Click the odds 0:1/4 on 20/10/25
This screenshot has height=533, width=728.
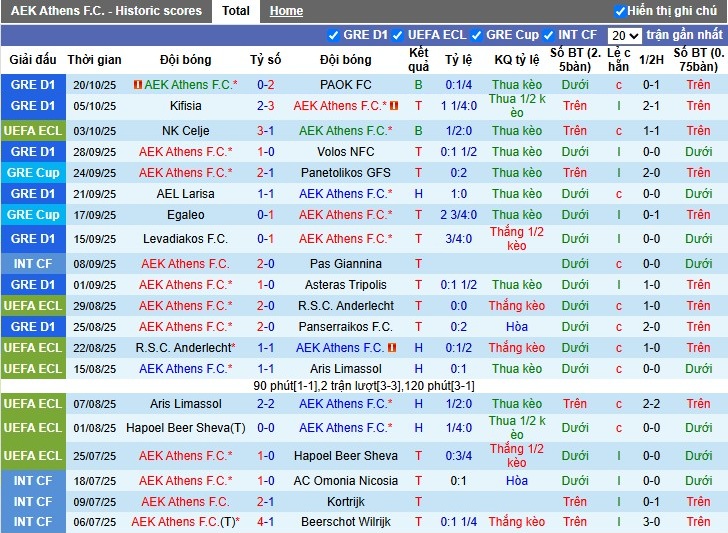pos(459,85)
